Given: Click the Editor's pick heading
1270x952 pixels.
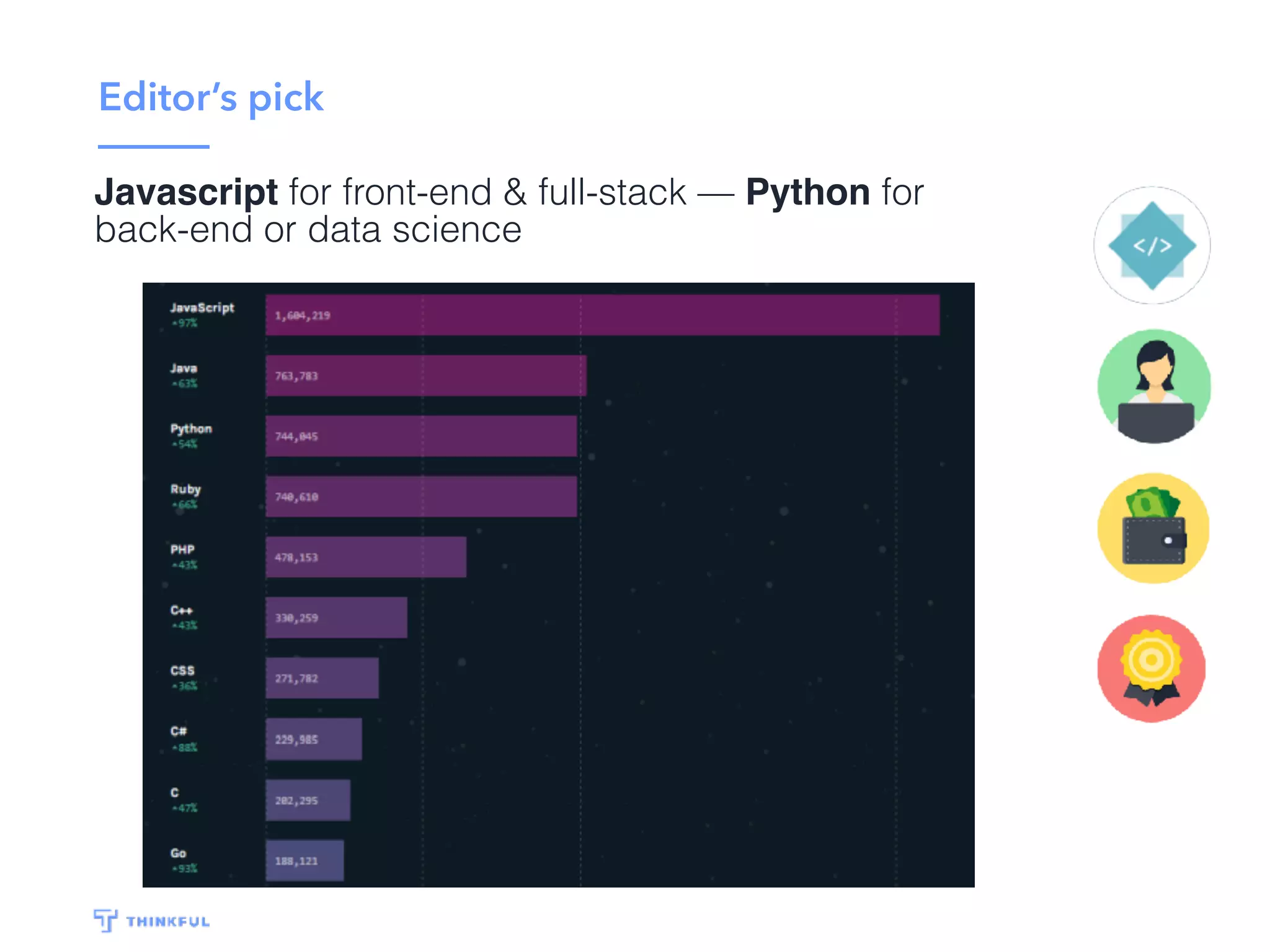Looking at the screenshot, I should pyautogui.click(x=211, y=97).
